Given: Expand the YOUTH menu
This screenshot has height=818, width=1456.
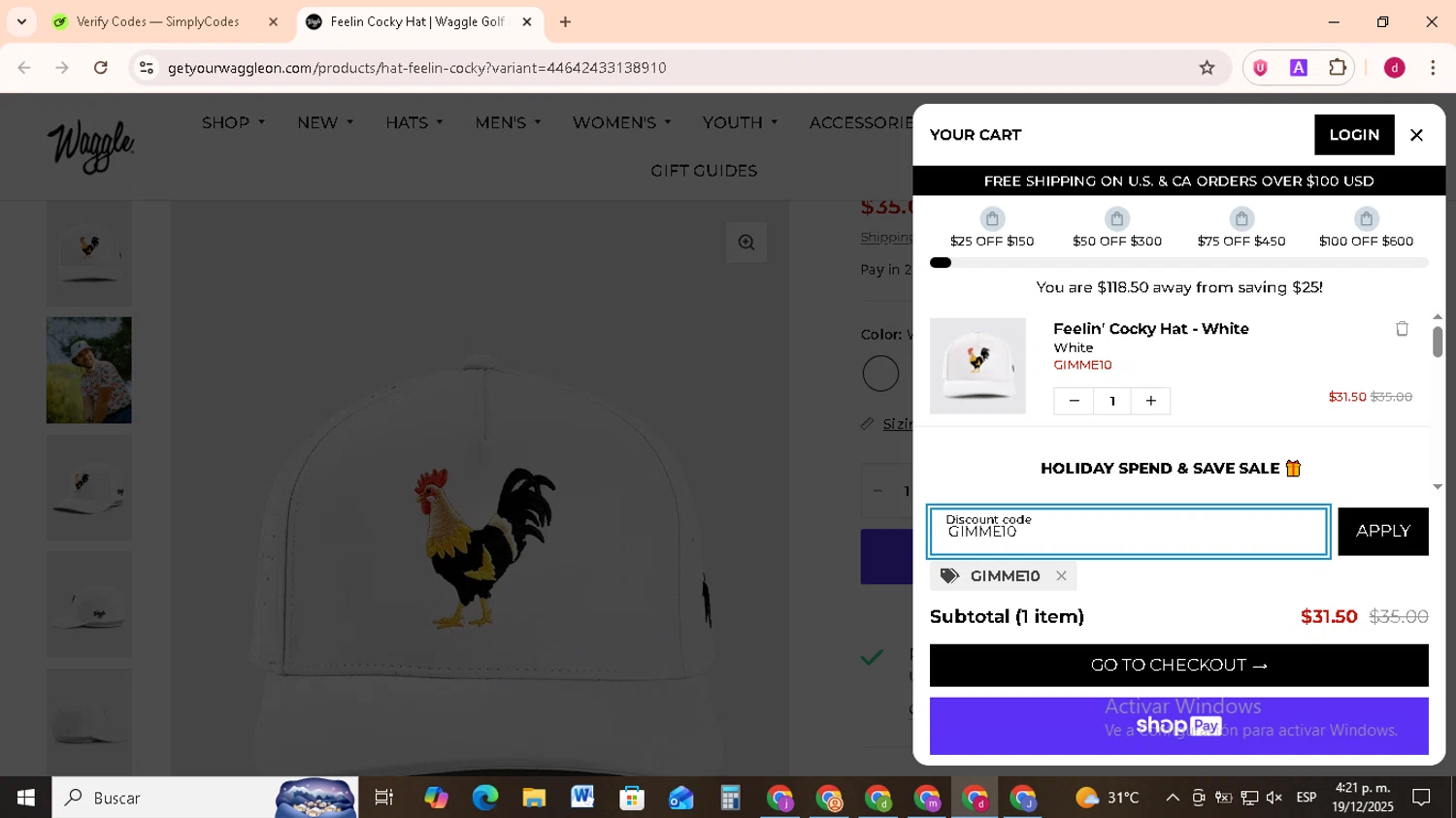Looking at the screenshot, I should [x=741, y=123].
